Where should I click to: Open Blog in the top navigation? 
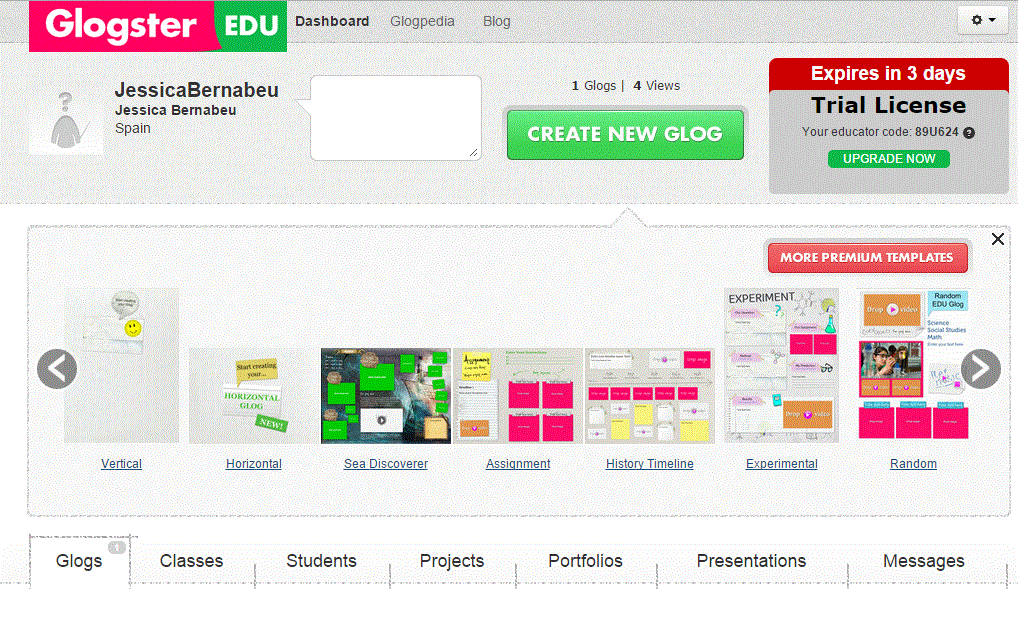tap(497, 21)
